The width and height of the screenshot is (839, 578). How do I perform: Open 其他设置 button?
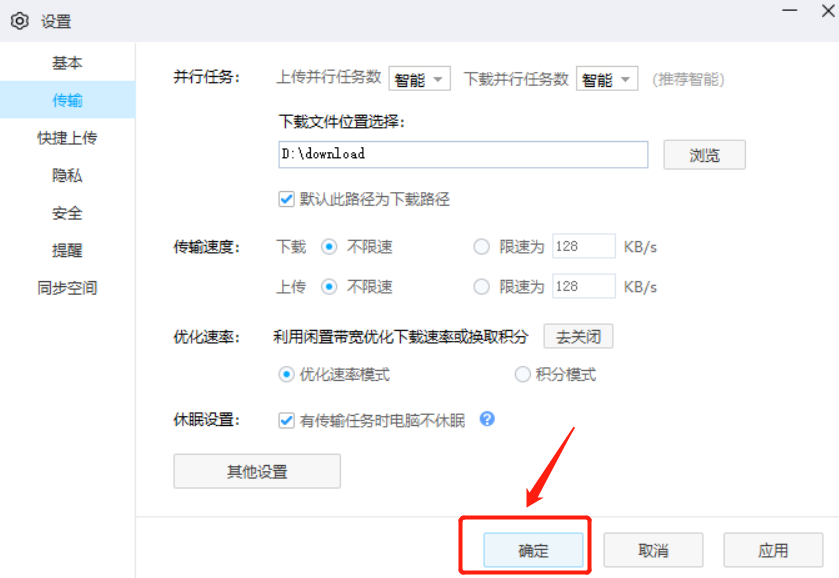[257, 471]
